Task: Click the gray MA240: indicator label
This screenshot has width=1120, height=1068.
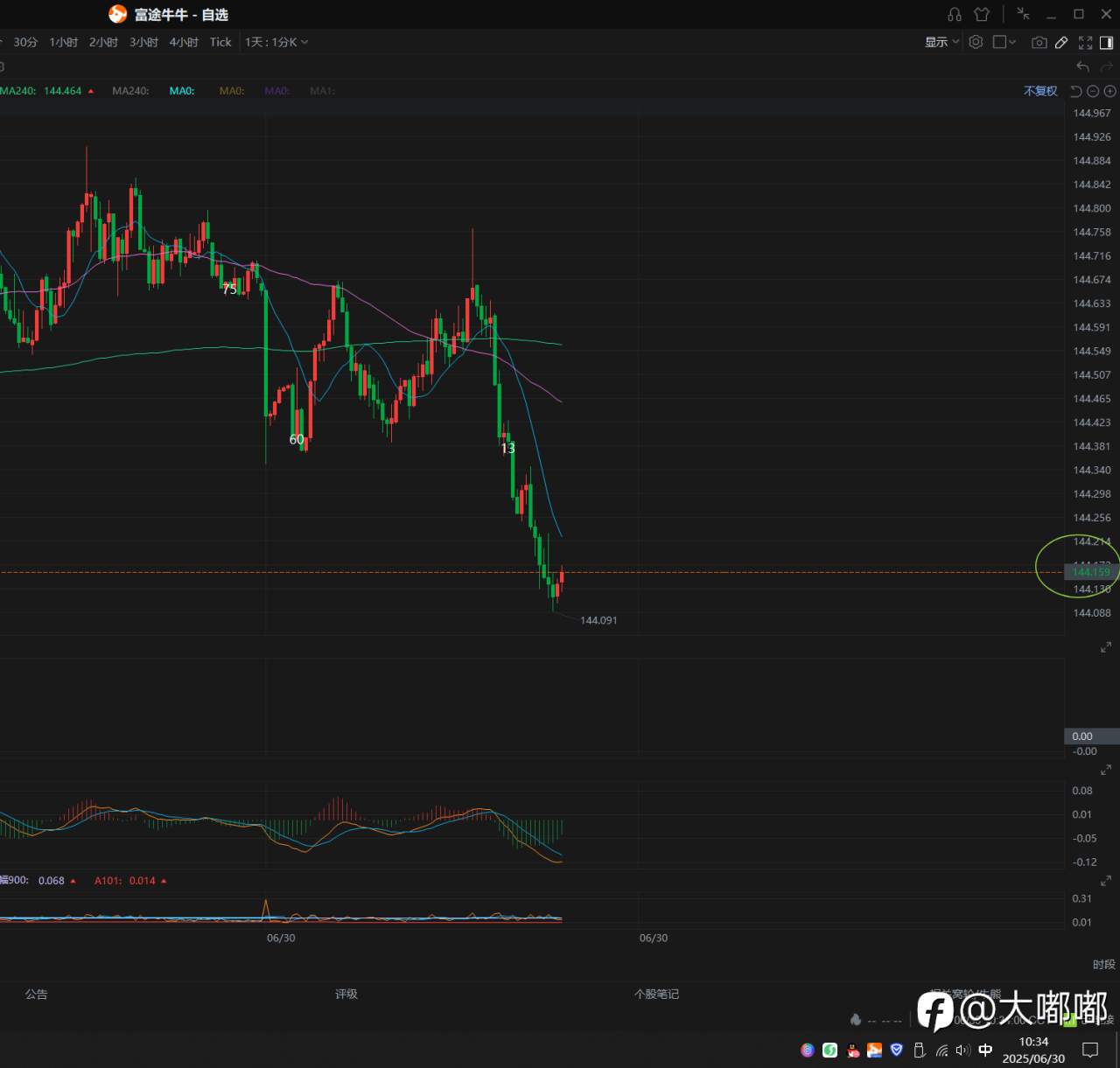Action: coord(130,91)
